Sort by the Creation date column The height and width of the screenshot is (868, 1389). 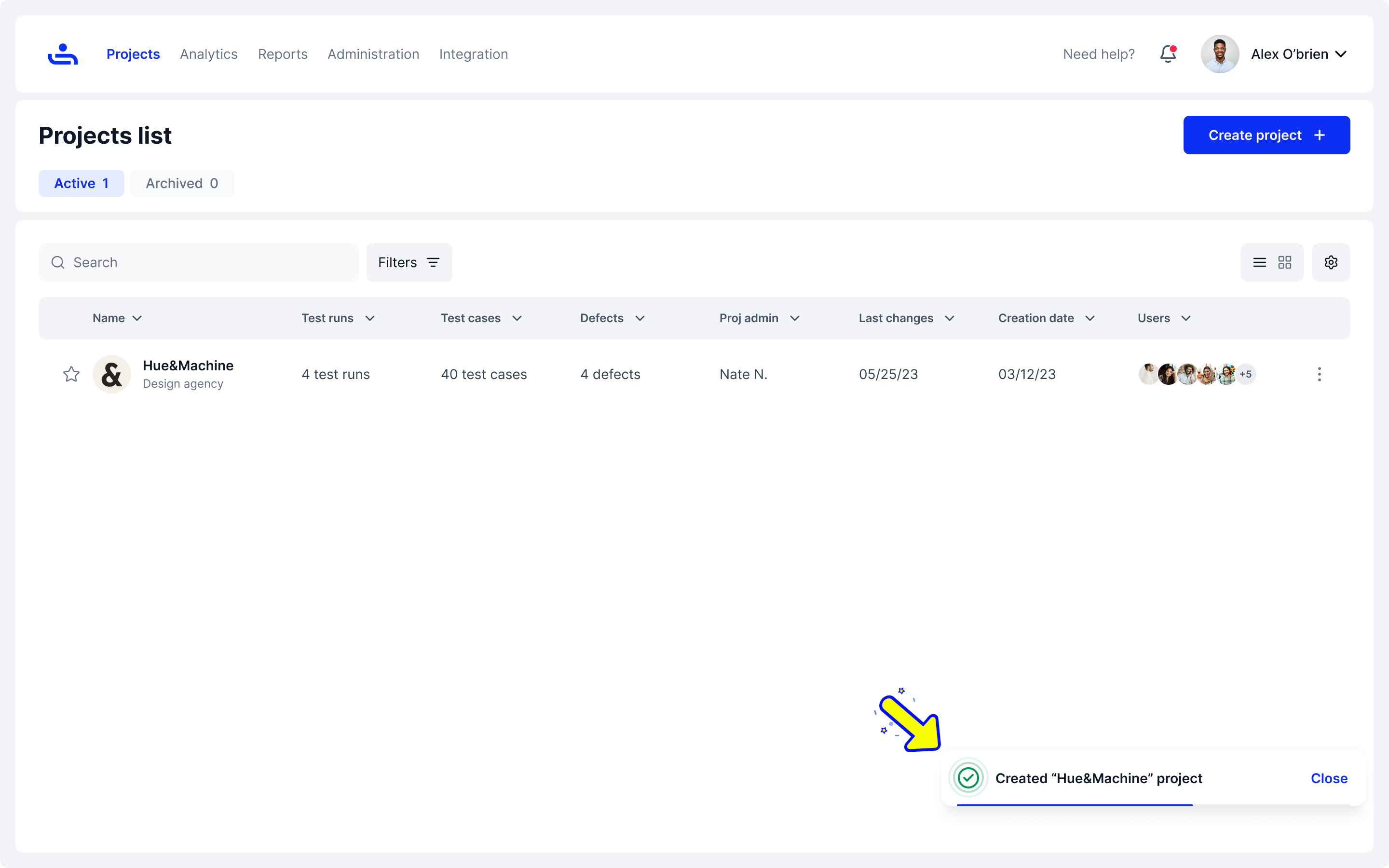pyautogui.click(x=1046, y=318)
